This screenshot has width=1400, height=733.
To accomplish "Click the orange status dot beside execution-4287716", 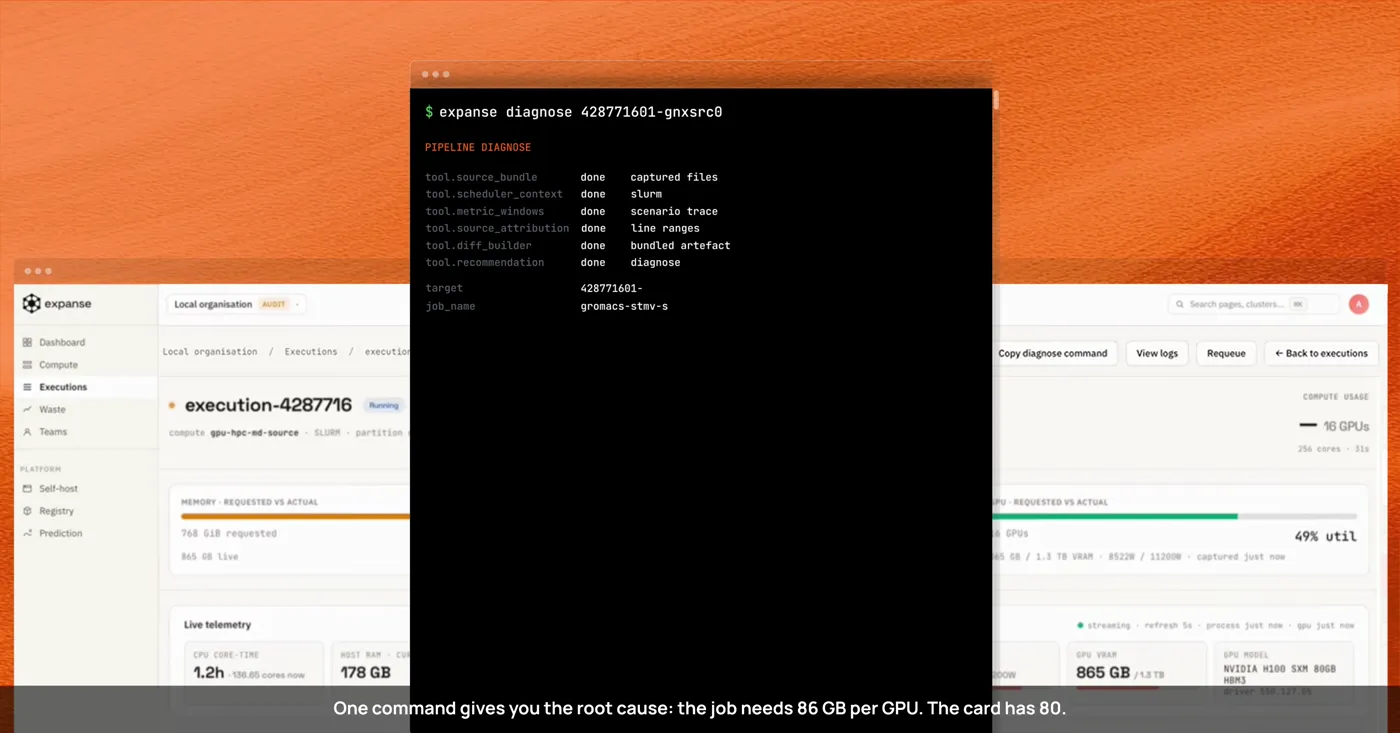I will pos(172,405).
